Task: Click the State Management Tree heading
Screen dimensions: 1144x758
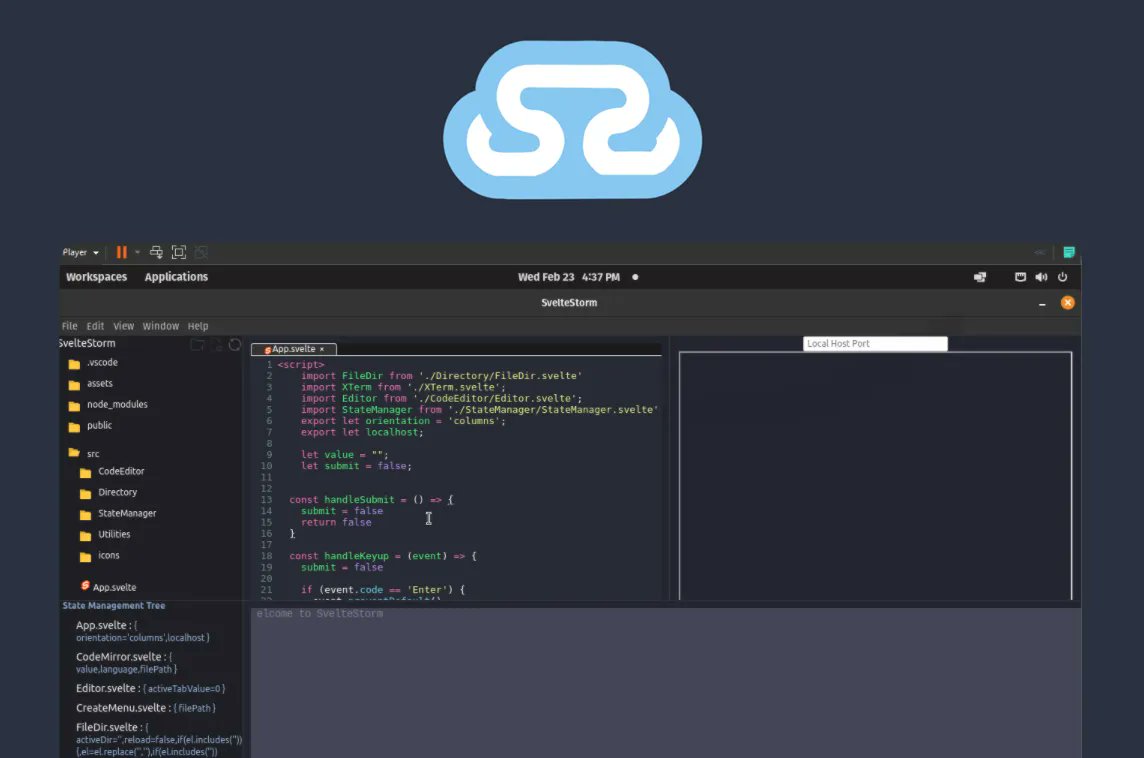Action: click(114, 606)
